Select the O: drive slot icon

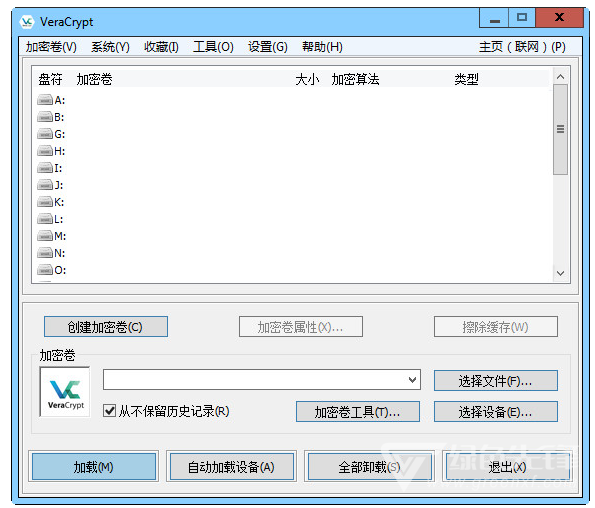[x=45, y=270]
